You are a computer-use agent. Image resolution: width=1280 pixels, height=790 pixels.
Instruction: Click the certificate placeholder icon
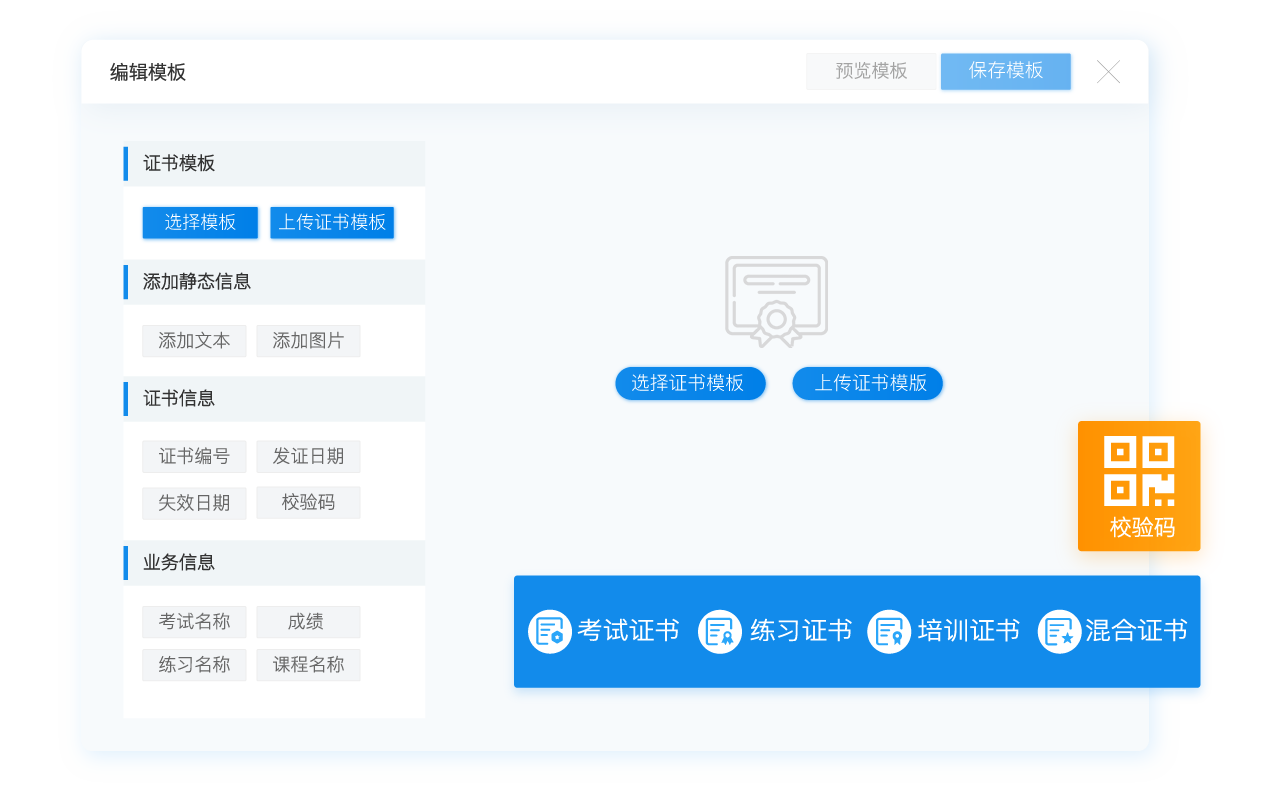777,301
